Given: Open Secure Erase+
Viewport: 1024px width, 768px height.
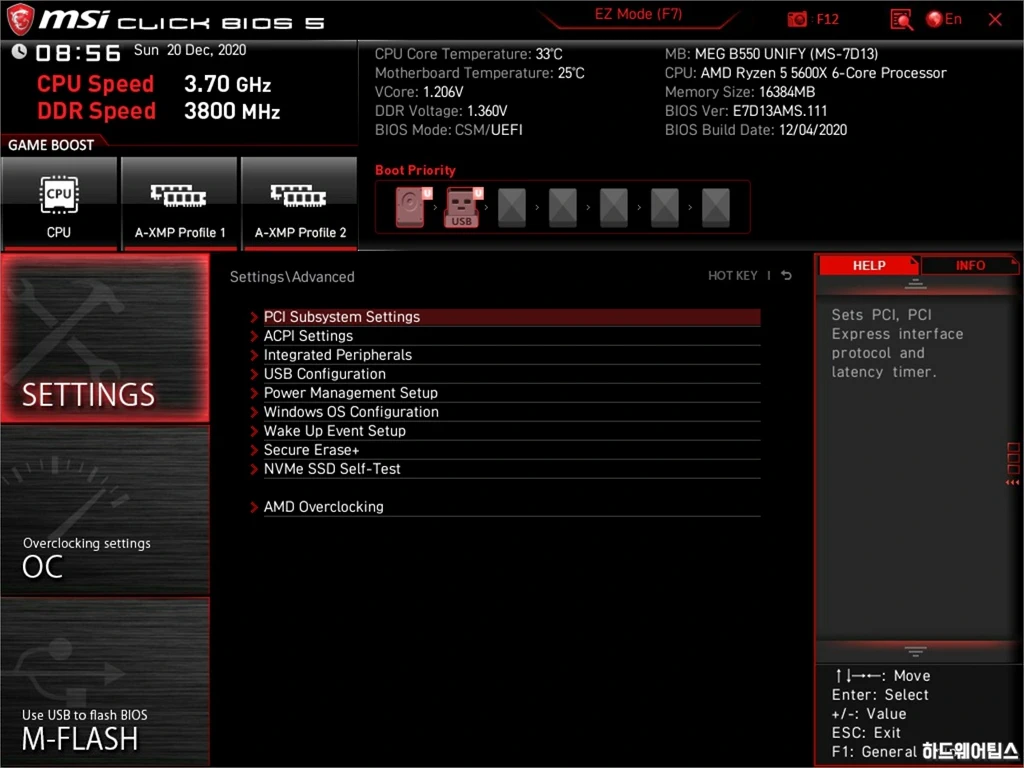Looking at the screenshot, I should 511,449.
